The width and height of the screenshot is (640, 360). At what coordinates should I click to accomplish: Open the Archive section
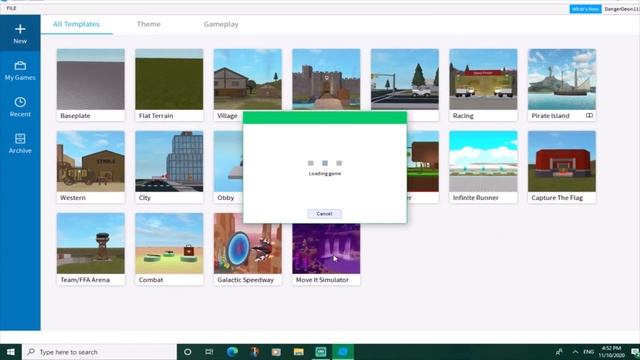click(x=20, y=144)
